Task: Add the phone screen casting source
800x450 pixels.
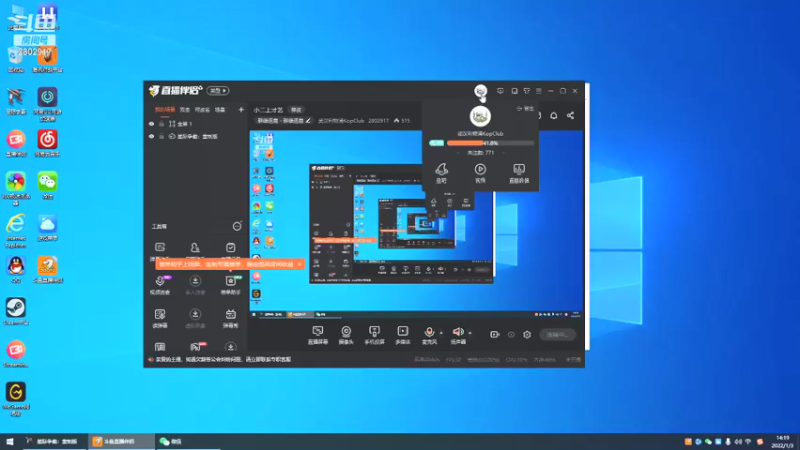Action: 374,335
